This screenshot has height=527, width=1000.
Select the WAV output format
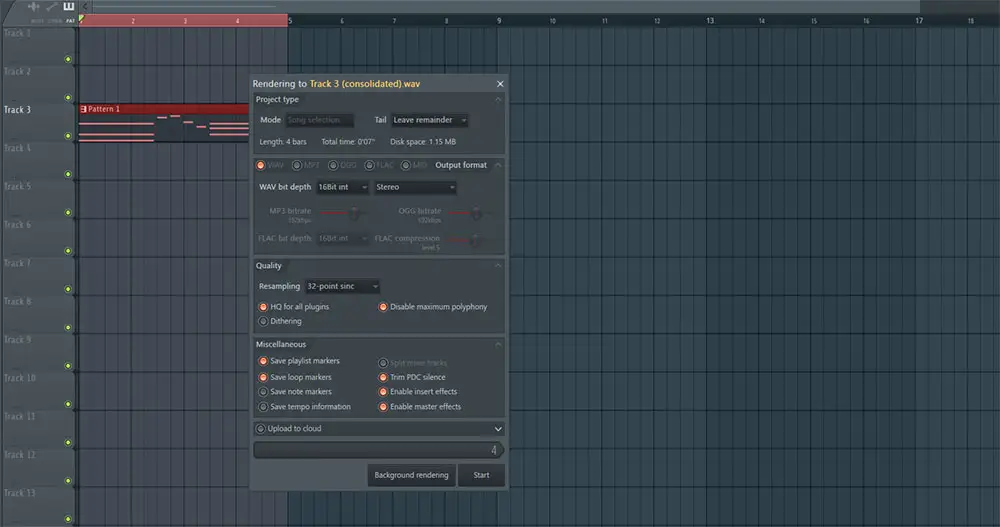(261, 165)
